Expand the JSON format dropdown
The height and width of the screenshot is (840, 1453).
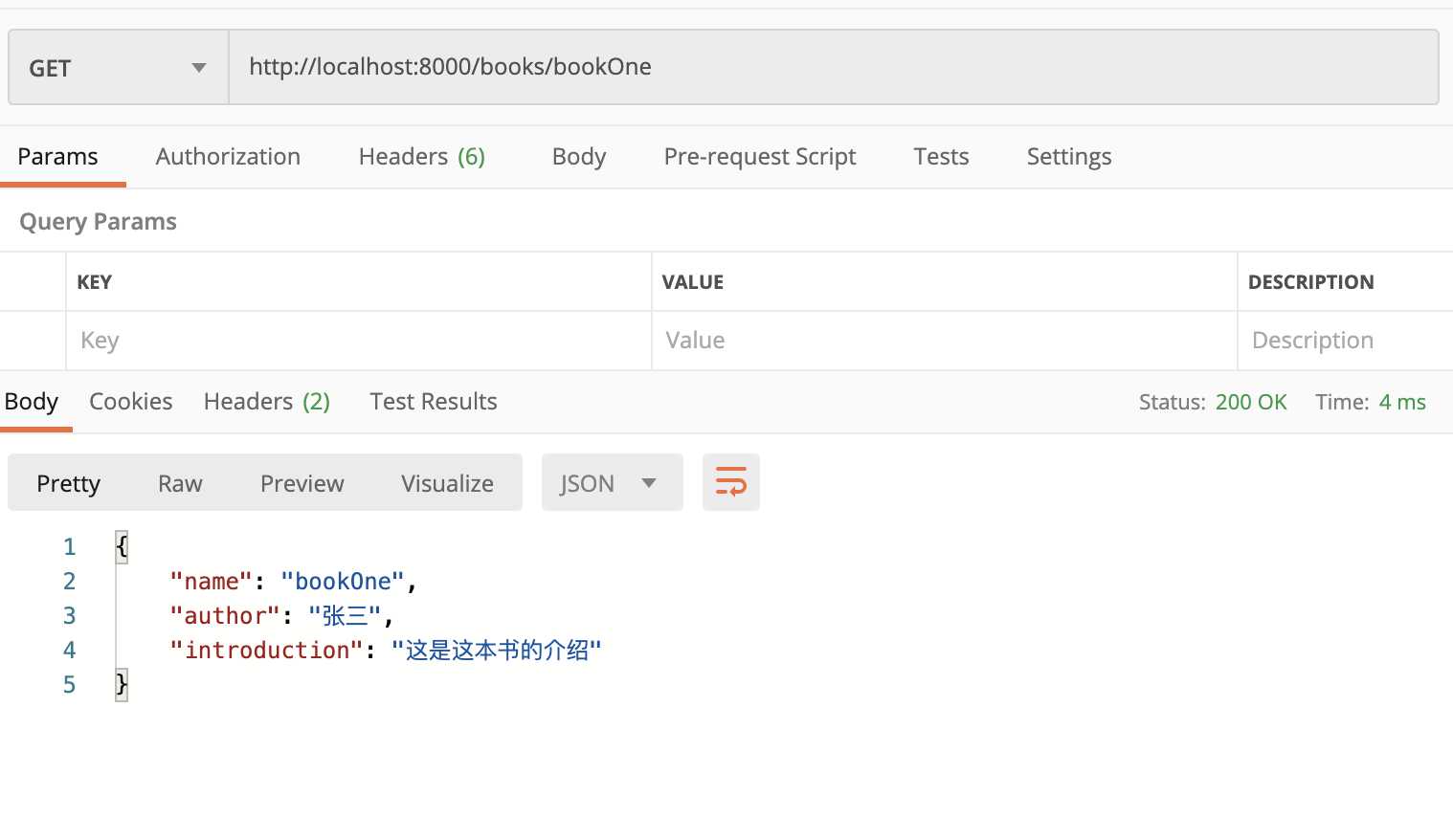(612, 482)
